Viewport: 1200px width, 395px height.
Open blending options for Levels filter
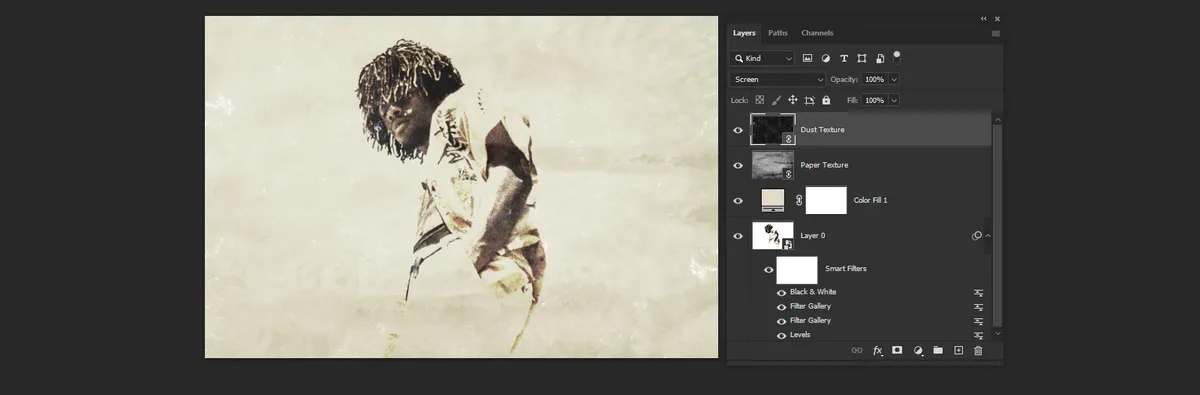[979, 335]
